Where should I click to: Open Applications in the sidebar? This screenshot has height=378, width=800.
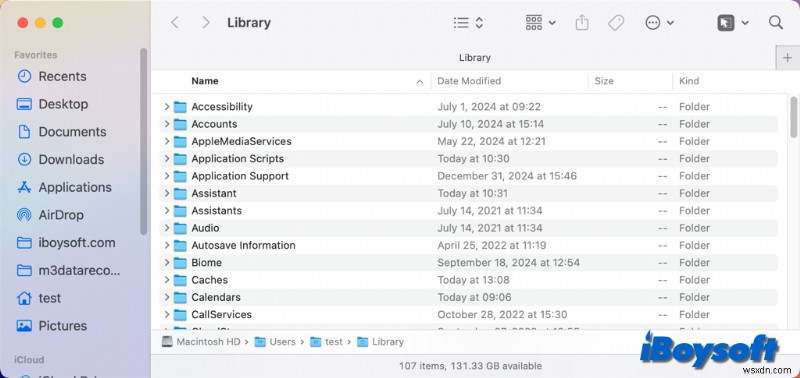[64, 187]
